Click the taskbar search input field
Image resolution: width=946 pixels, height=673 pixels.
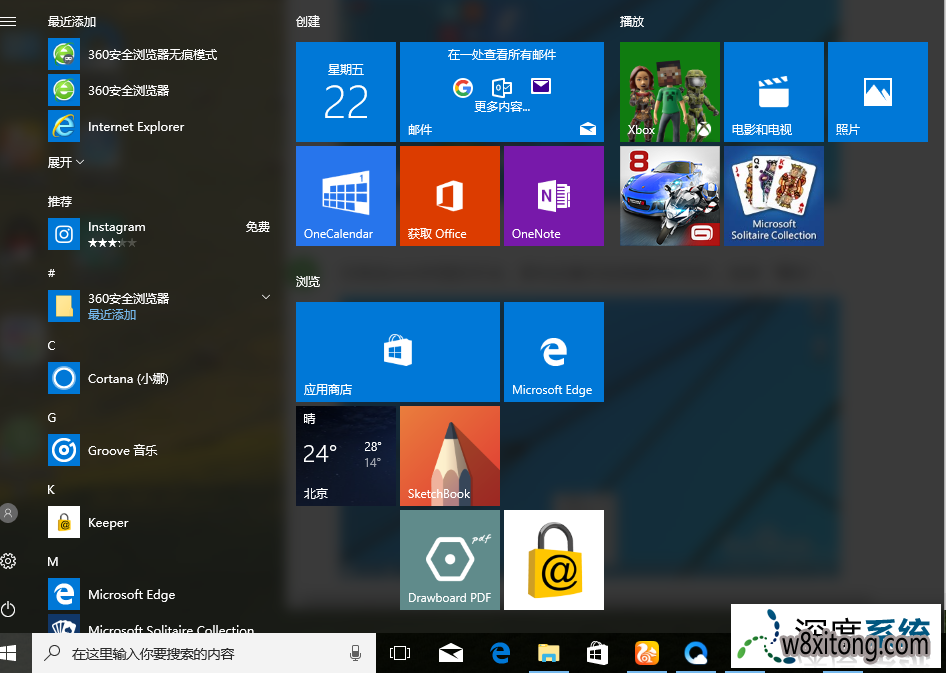click(200, 652)
